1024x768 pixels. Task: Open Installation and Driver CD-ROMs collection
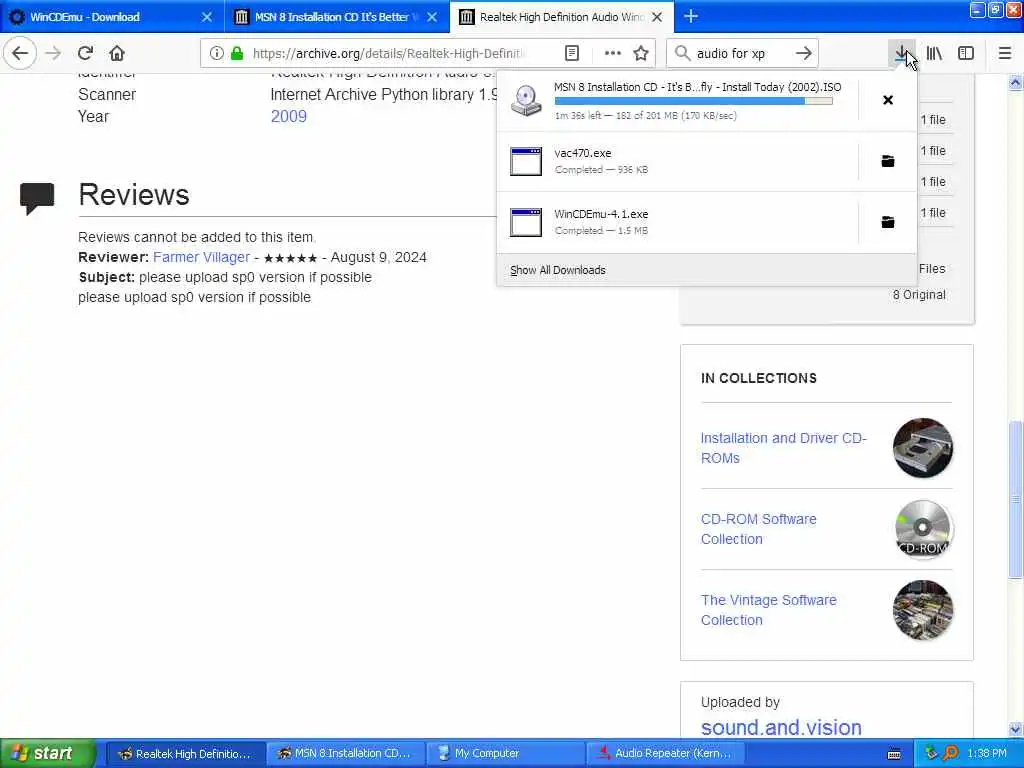click(784, 448)
